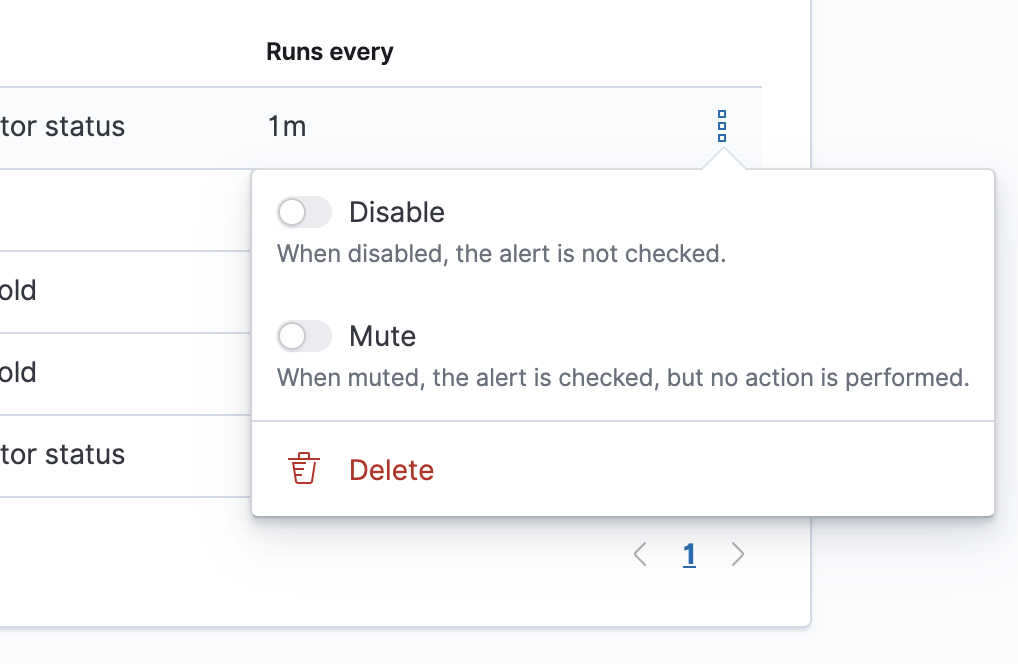Viewport: 1018px width, 664px height.
Task: Open page 1 of the alert list
Action: (x=689, y=553)
